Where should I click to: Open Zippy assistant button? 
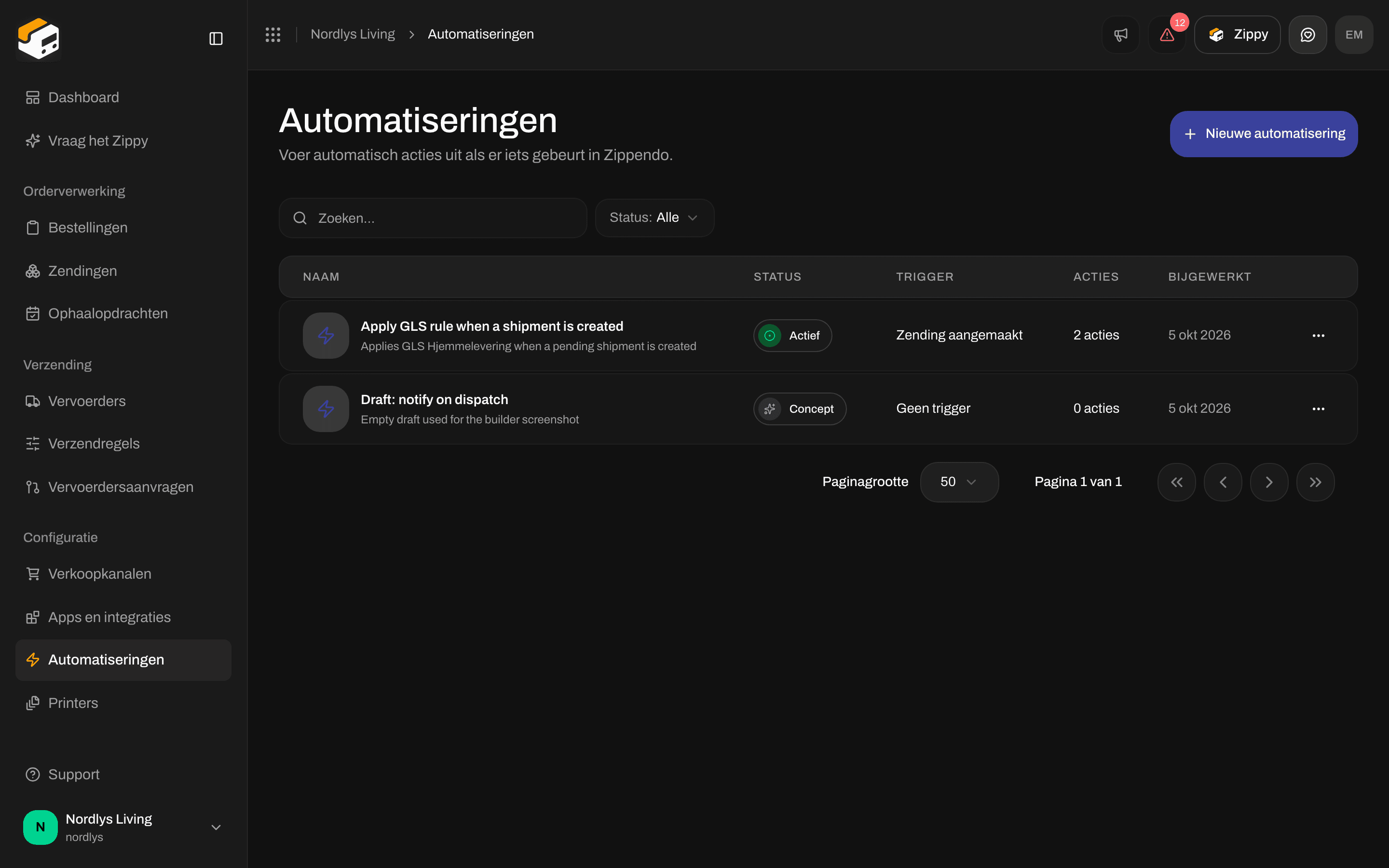1238,34
